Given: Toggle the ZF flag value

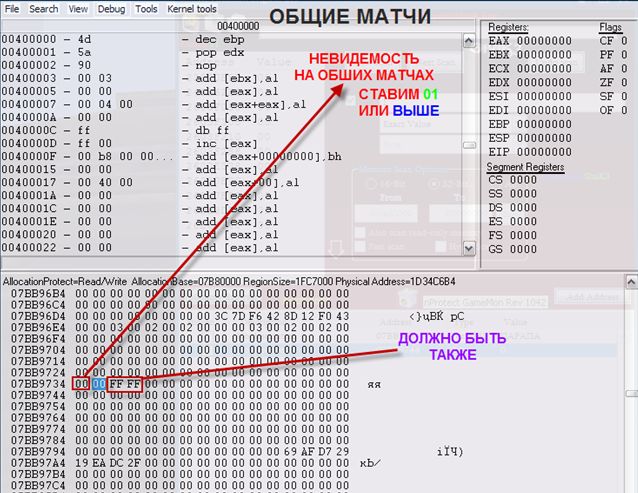Looking at the screenshot, I should point(624,83).
